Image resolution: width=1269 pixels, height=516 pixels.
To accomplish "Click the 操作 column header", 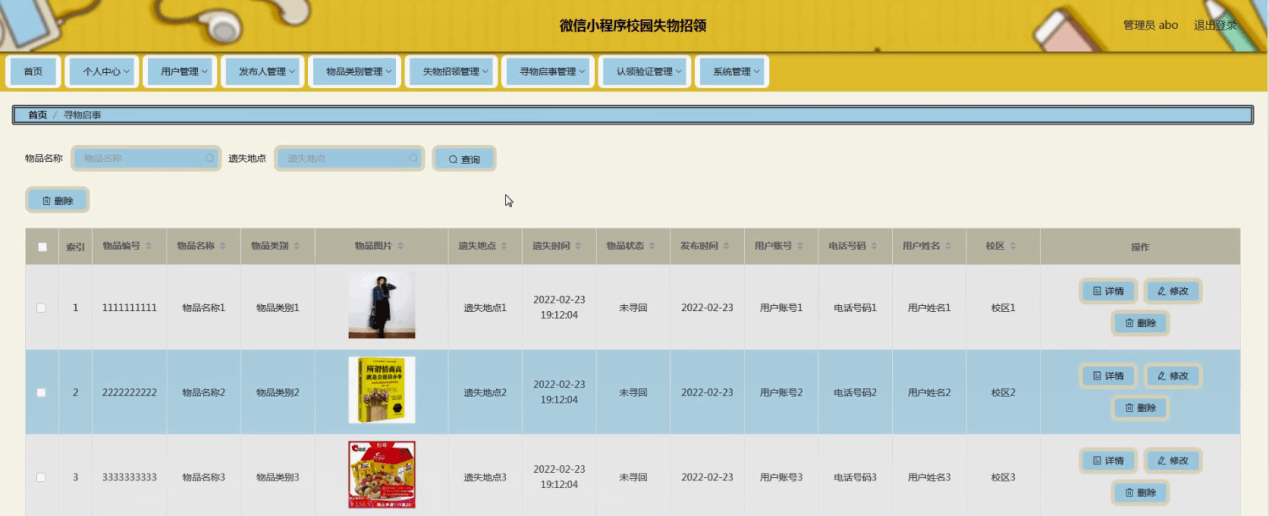I will coord(1140,247).
